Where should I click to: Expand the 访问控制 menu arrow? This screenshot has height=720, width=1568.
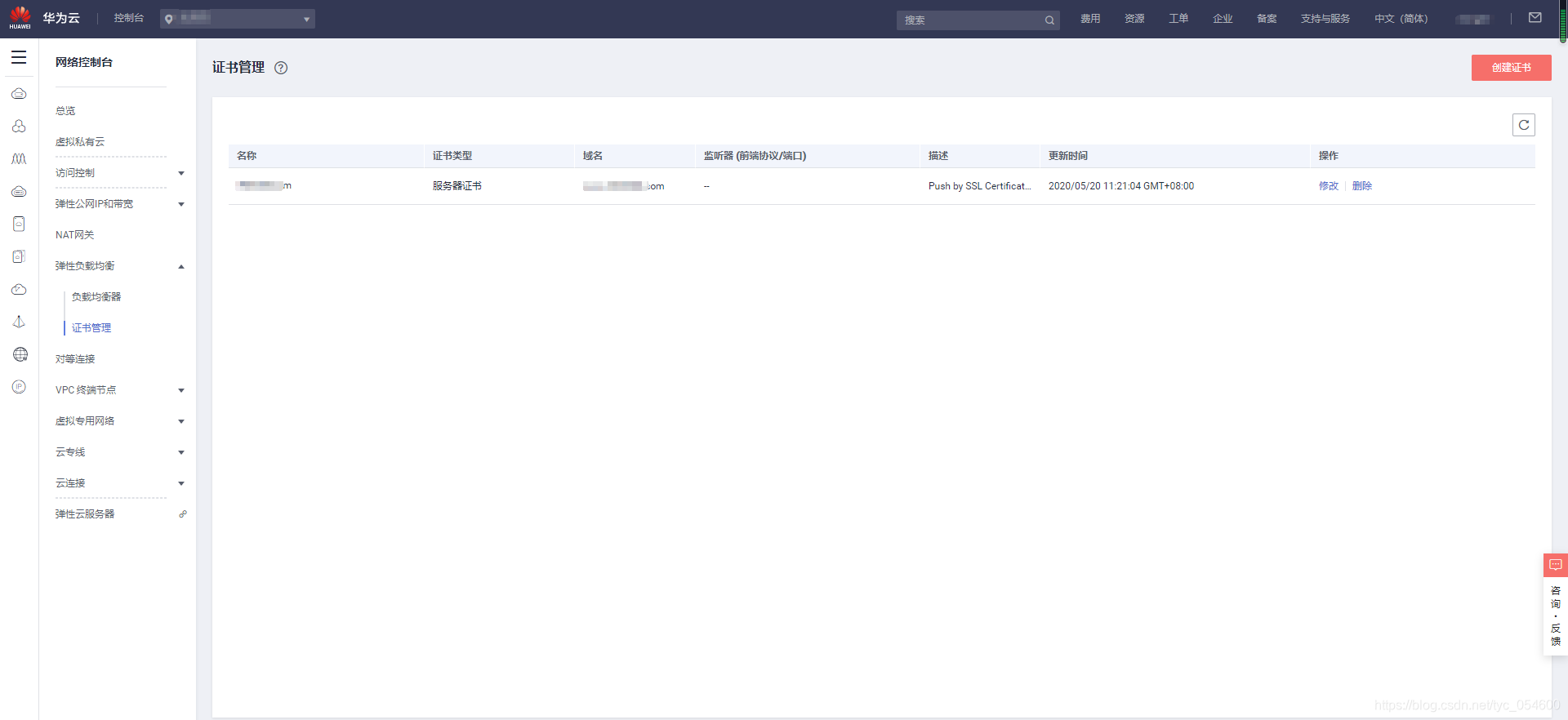(181, 173)
